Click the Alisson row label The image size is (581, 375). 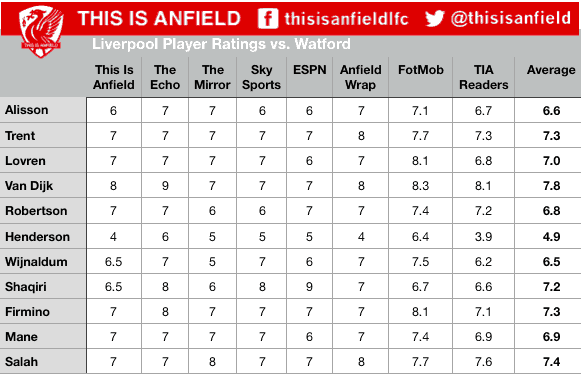click(x=27, y=110)
